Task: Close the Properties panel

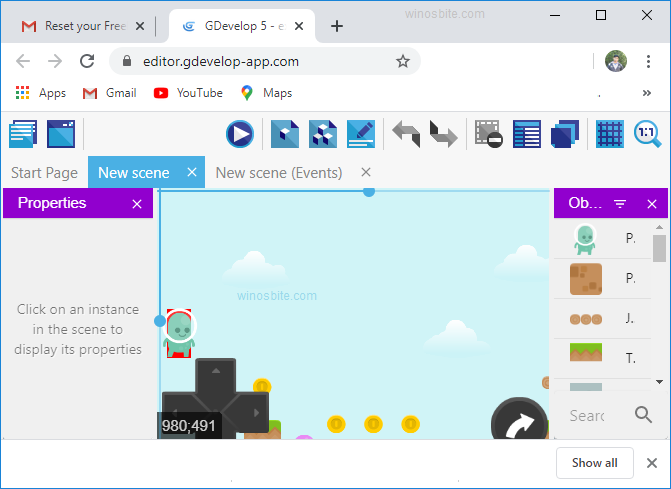Action: 137,204
